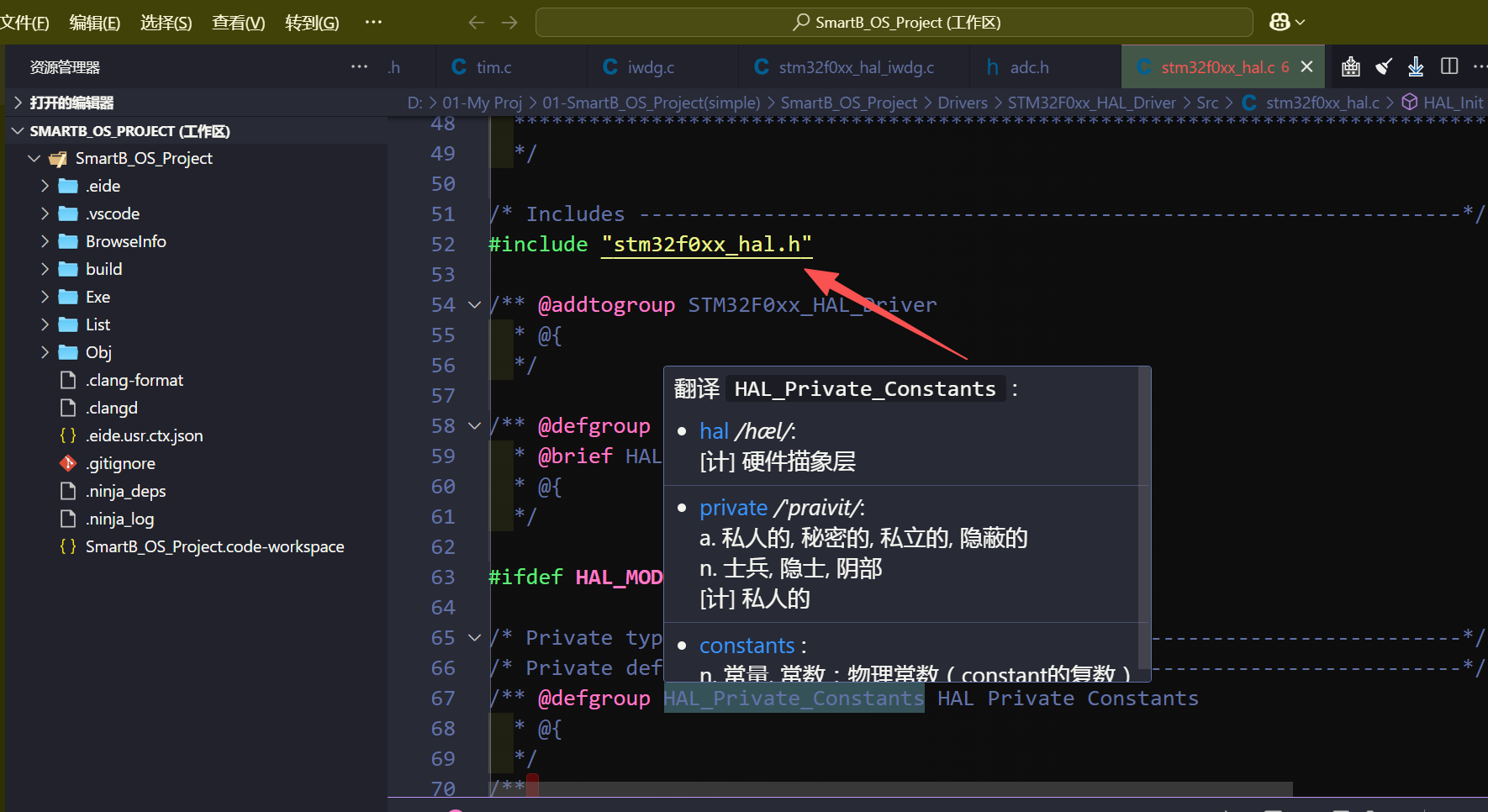
Task: Click the Drivers breadcrumb segment
Action: (963, 103)
